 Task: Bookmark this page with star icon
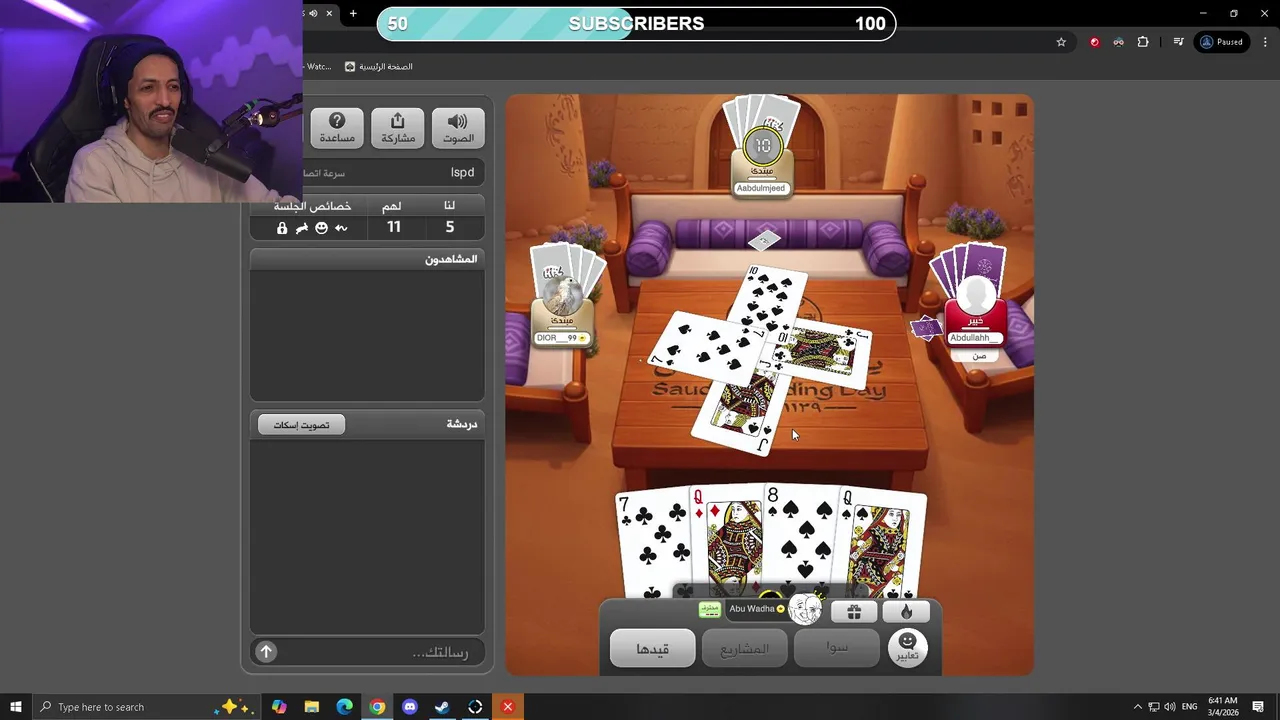pos(1061,42)
